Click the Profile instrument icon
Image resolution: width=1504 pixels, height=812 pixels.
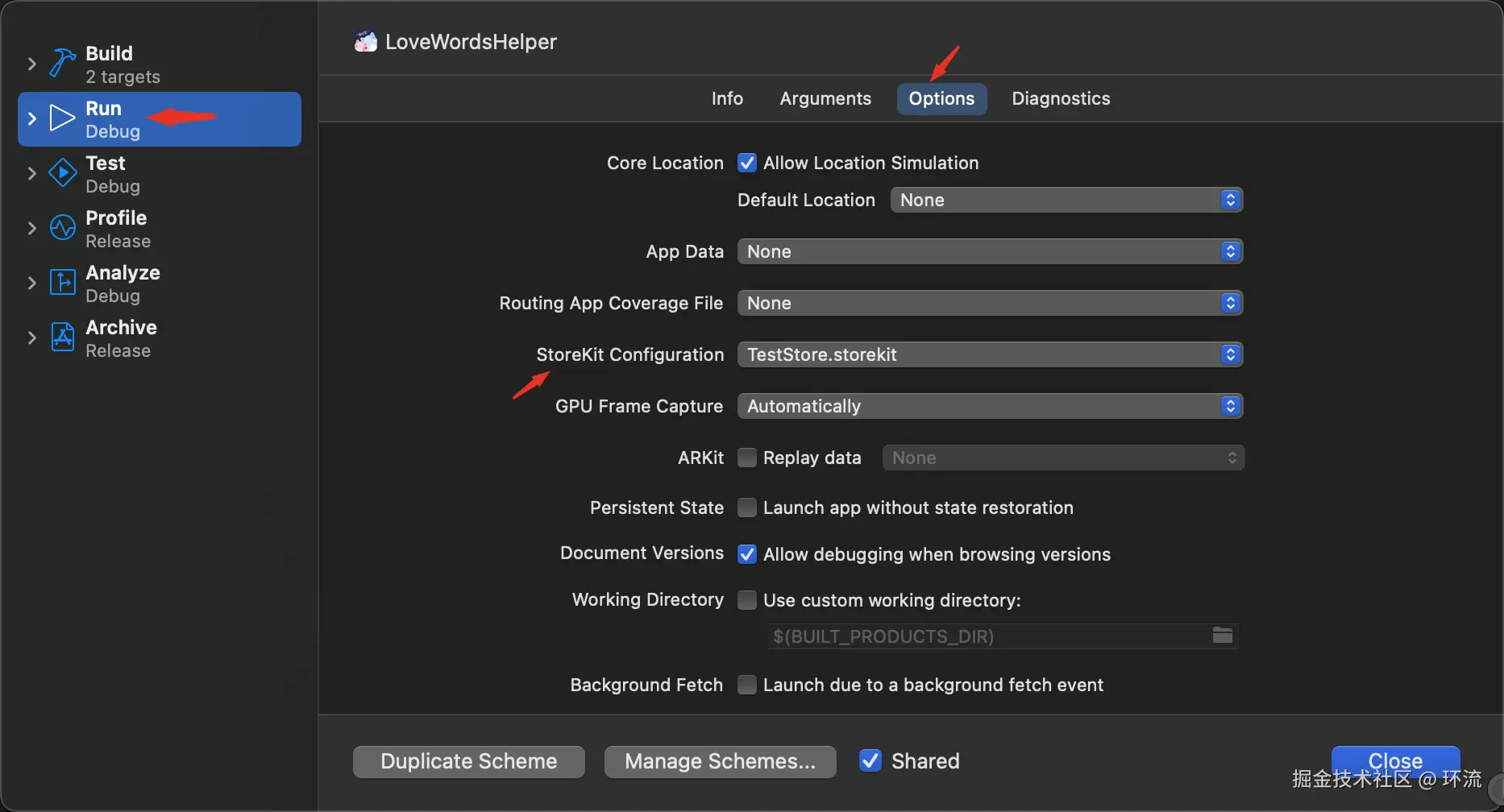pos(62,228)
